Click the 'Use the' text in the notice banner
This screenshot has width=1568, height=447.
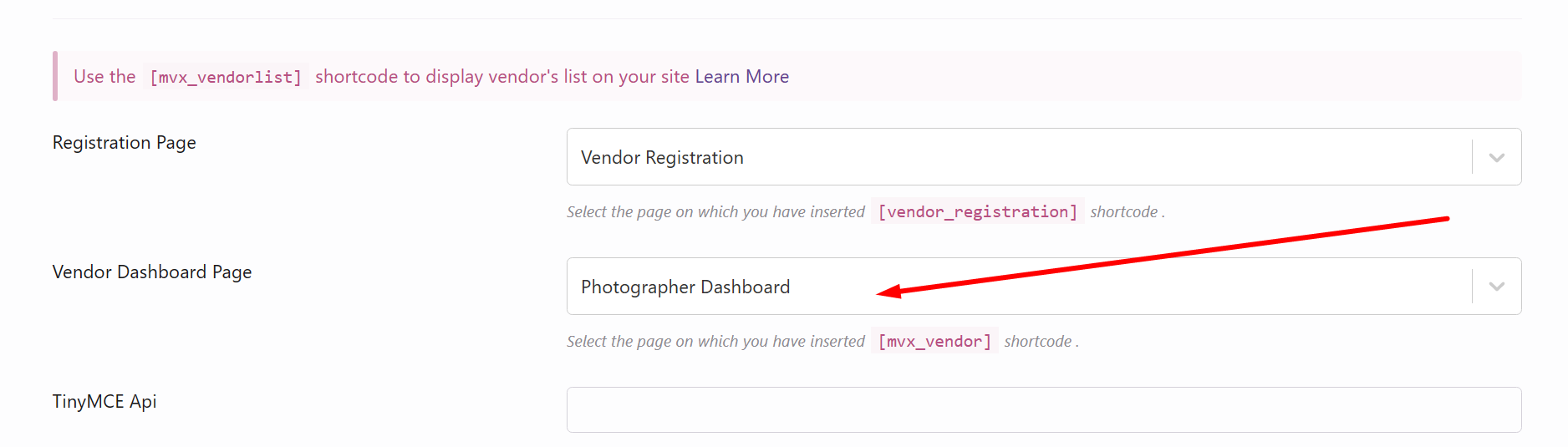click(x=104, y=77)
